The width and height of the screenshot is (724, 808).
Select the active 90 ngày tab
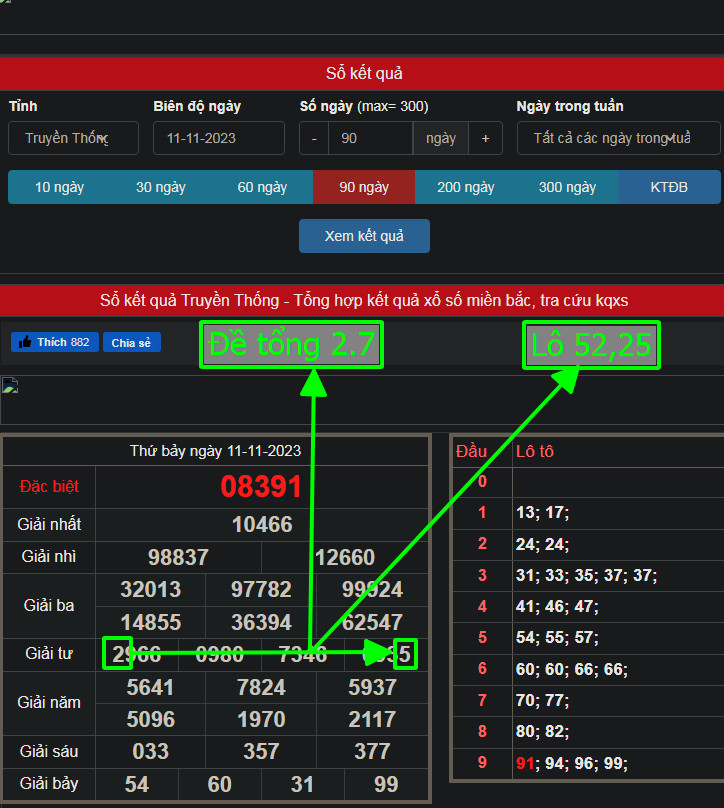tap(364, 187)
